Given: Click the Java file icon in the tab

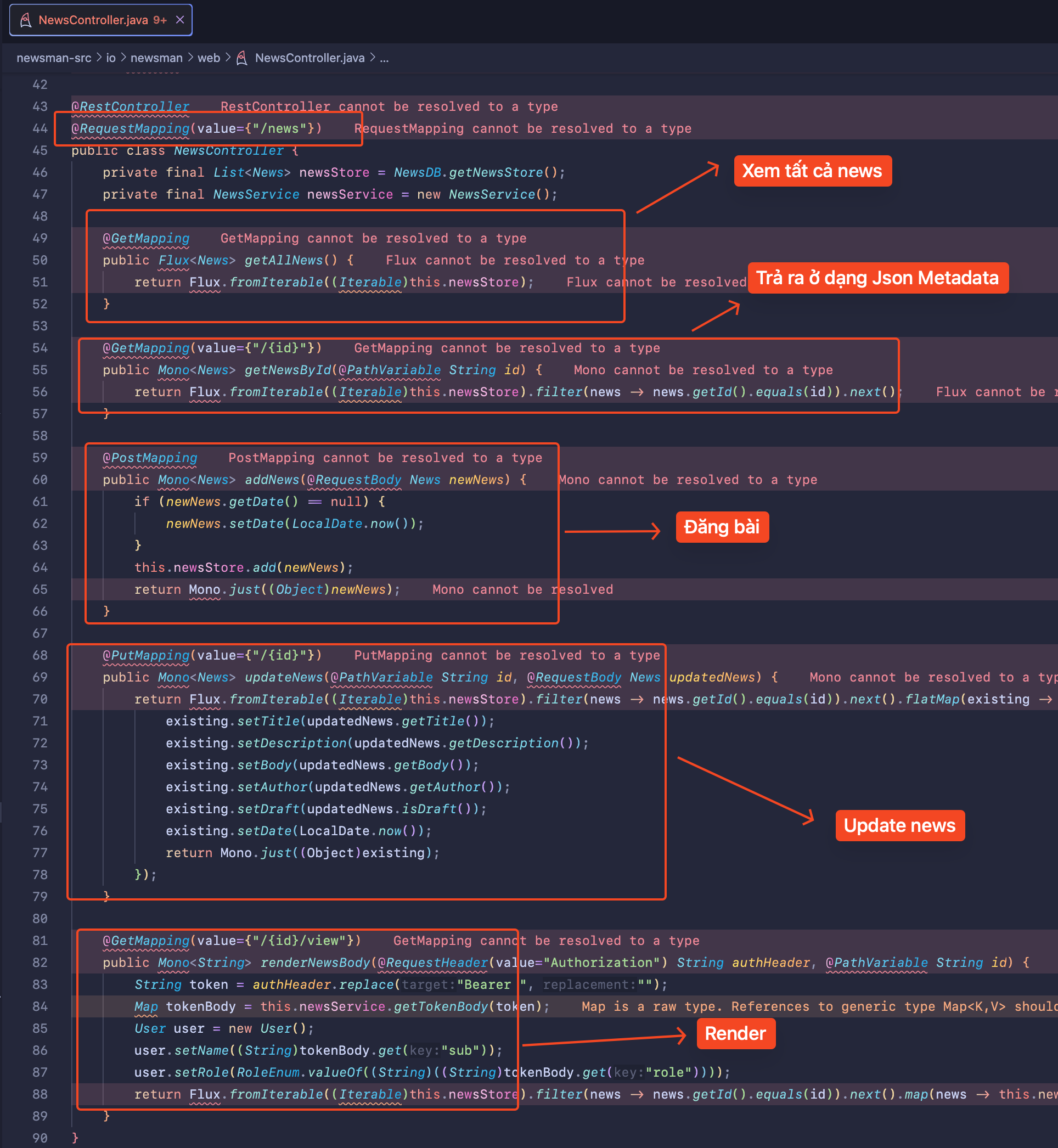Looking at the screenshot, I should click(x=26, y=20).
